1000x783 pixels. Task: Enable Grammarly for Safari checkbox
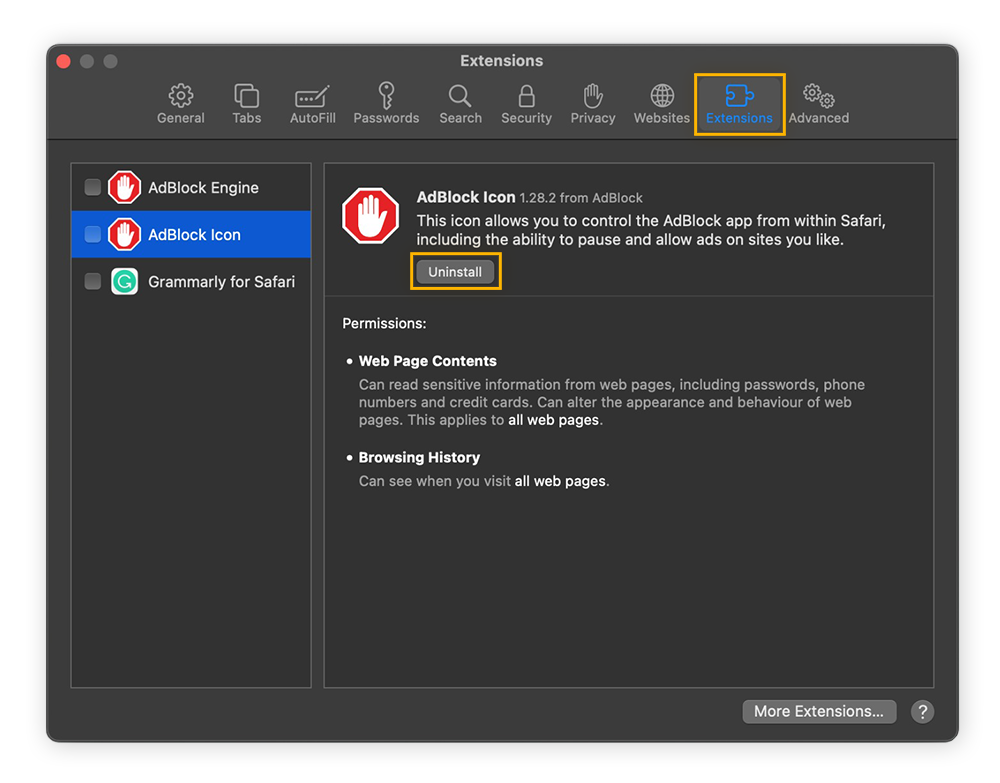pos(92,281)
